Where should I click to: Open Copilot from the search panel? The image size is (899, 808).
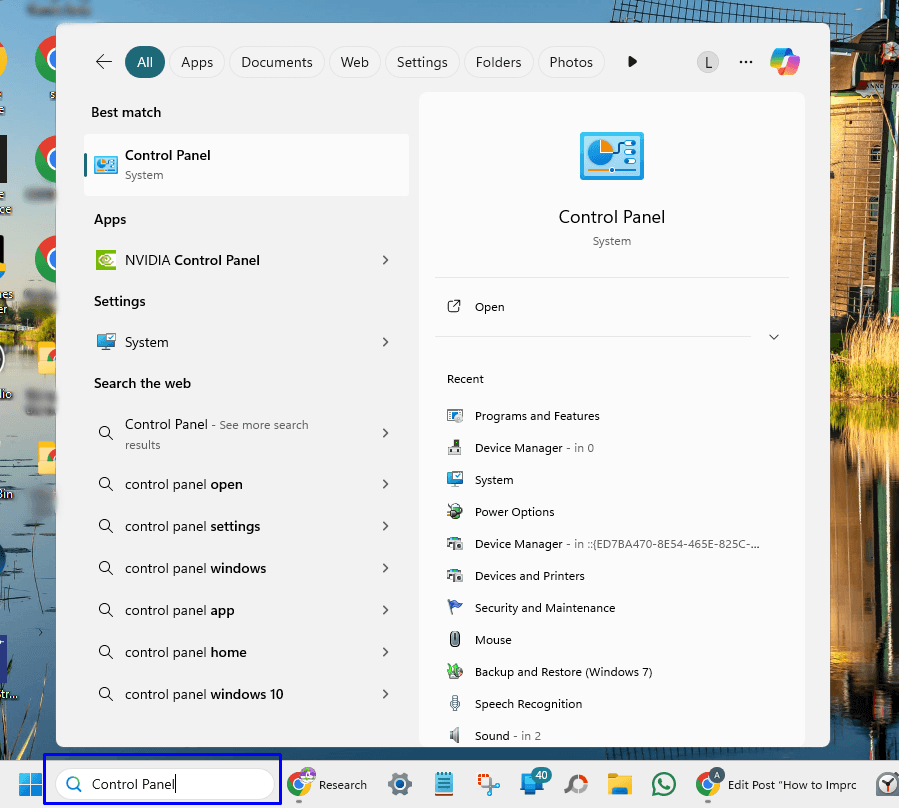pos(784,61)
